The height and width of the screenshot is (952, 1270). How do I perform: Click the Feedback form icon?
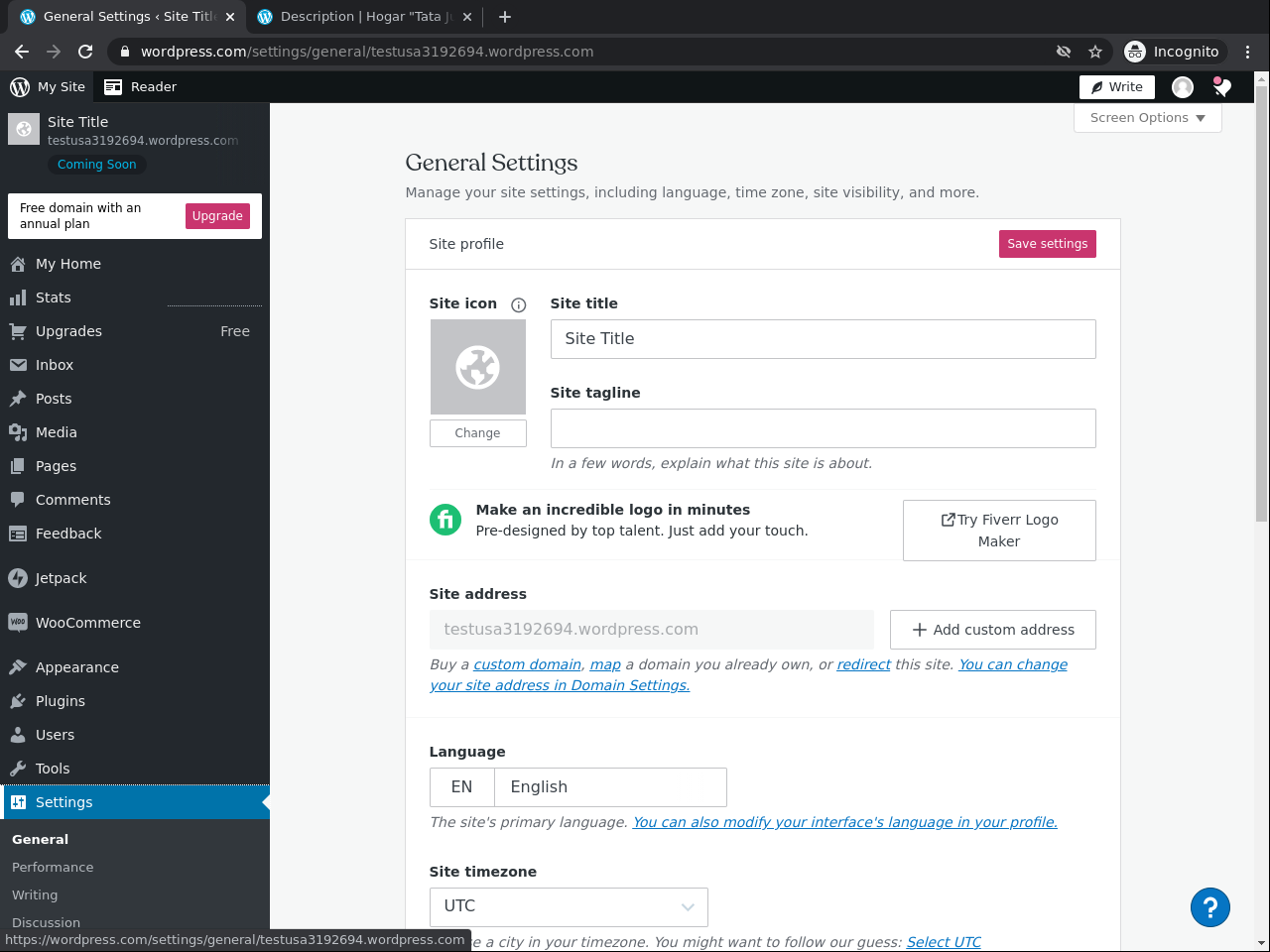pos(18,534)
